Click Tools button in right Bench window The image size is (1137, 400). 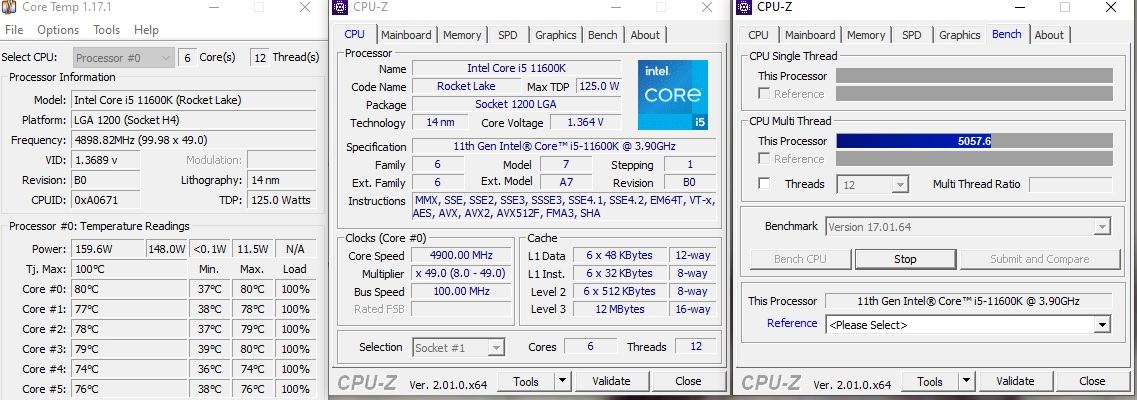pyautogui.click(x=930, y=381)
